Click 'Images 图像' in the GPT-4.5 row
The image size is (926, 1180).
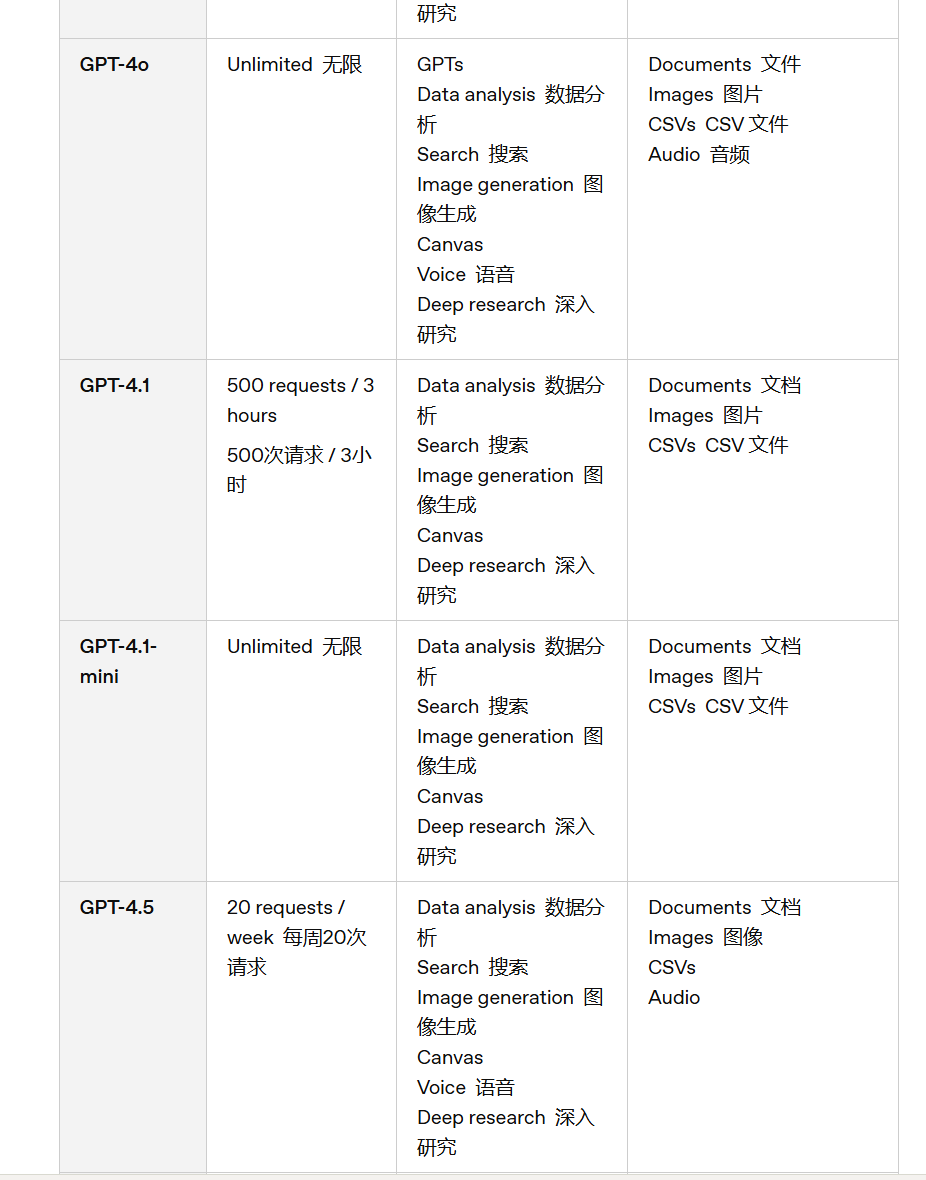[705, 938]
